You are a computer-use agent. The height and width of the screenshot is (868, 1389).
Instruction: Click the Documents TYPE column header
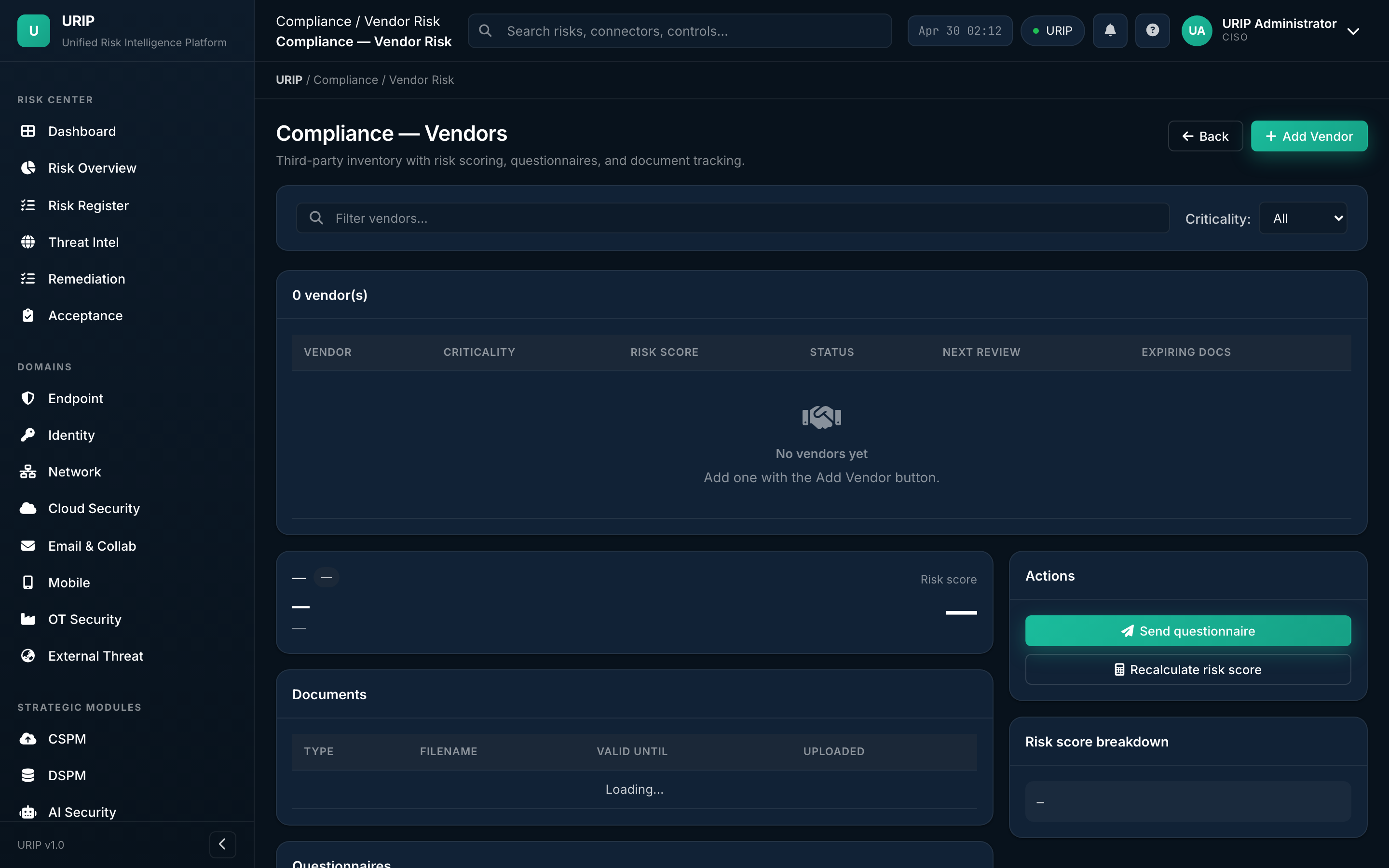coord(318,751)
